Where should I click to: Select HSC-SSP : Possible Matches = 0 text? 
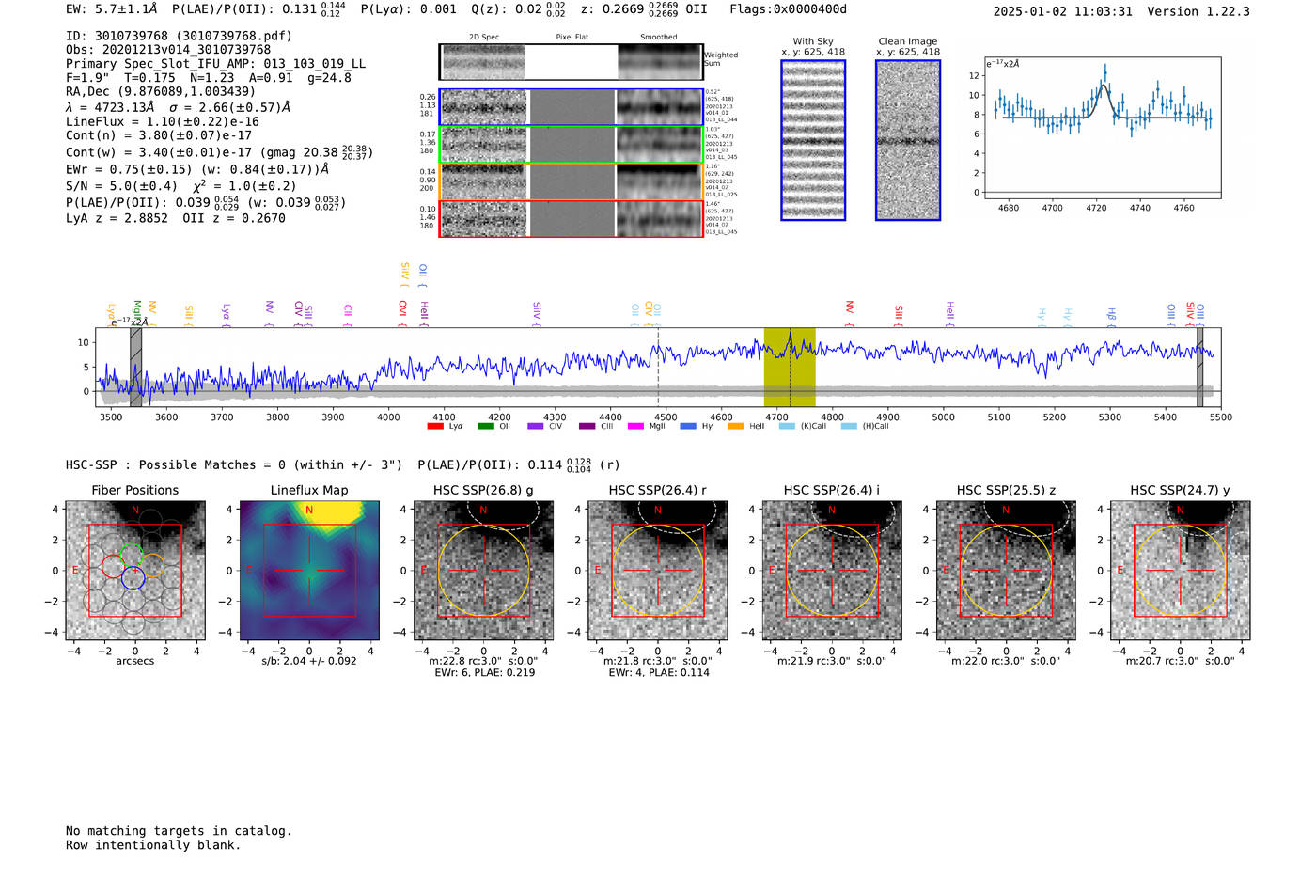pyautogui.click(x=234, y=464)
